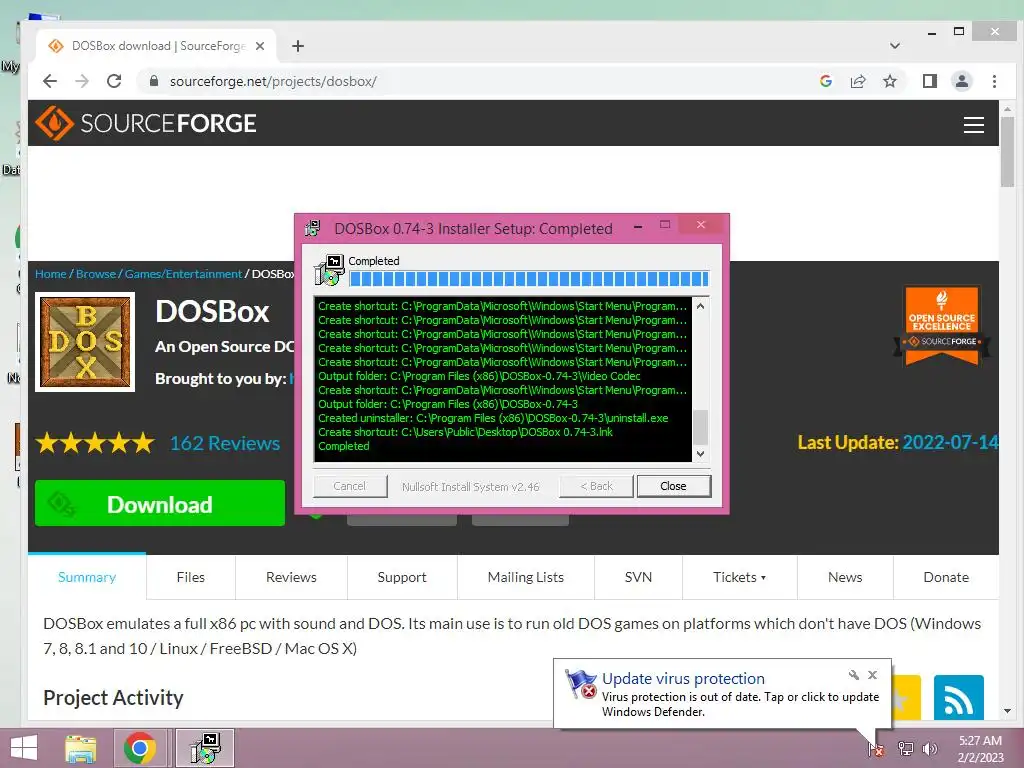Click installer log scrollbar down arrow
The image size is (1024, 768).
click(700, 454)
